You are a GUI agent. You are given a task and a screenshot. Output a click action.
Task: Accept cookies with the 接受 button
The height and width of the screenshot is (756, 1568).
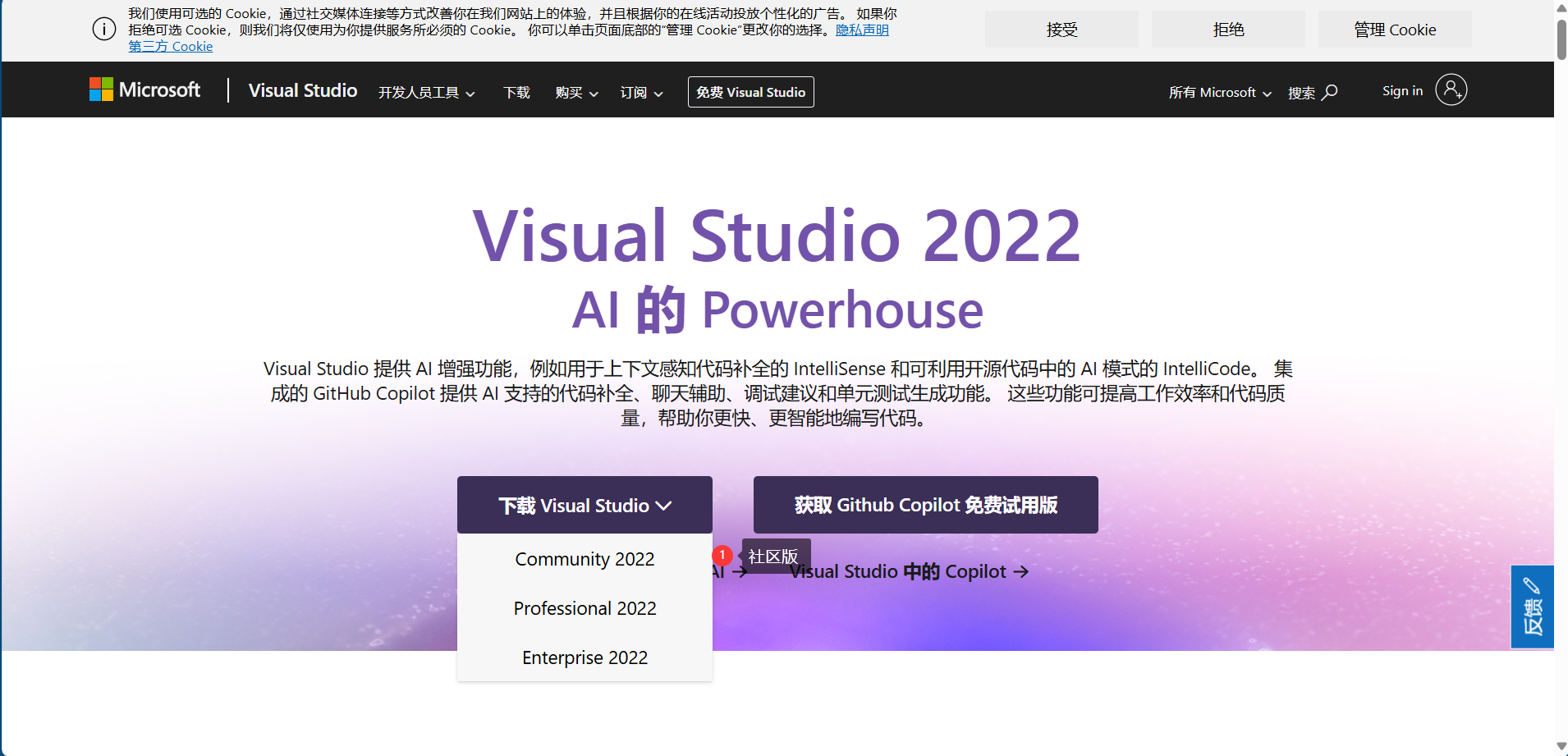(x=1061, y=30)
